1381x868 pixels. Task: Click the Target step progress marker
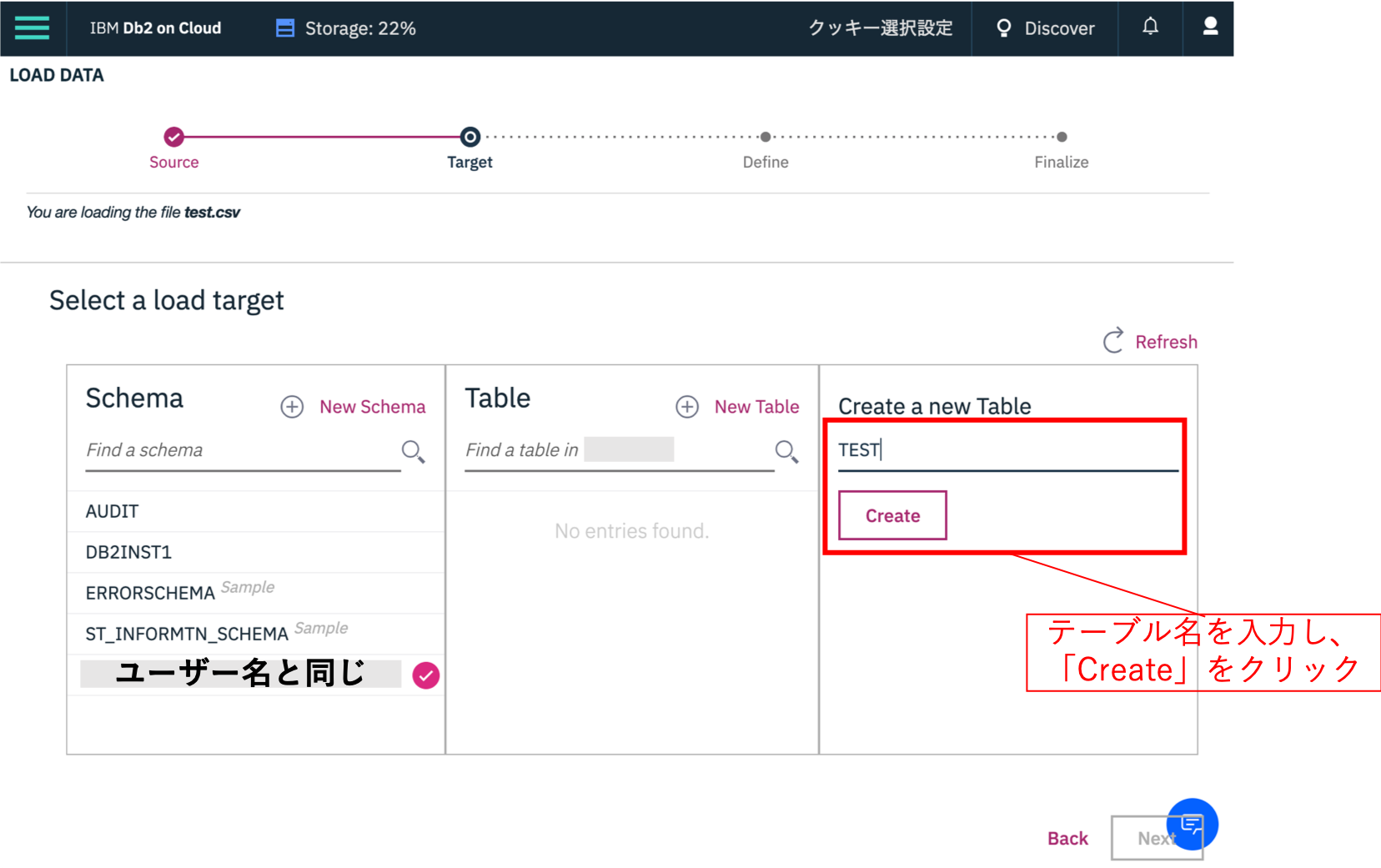[469, 137]
